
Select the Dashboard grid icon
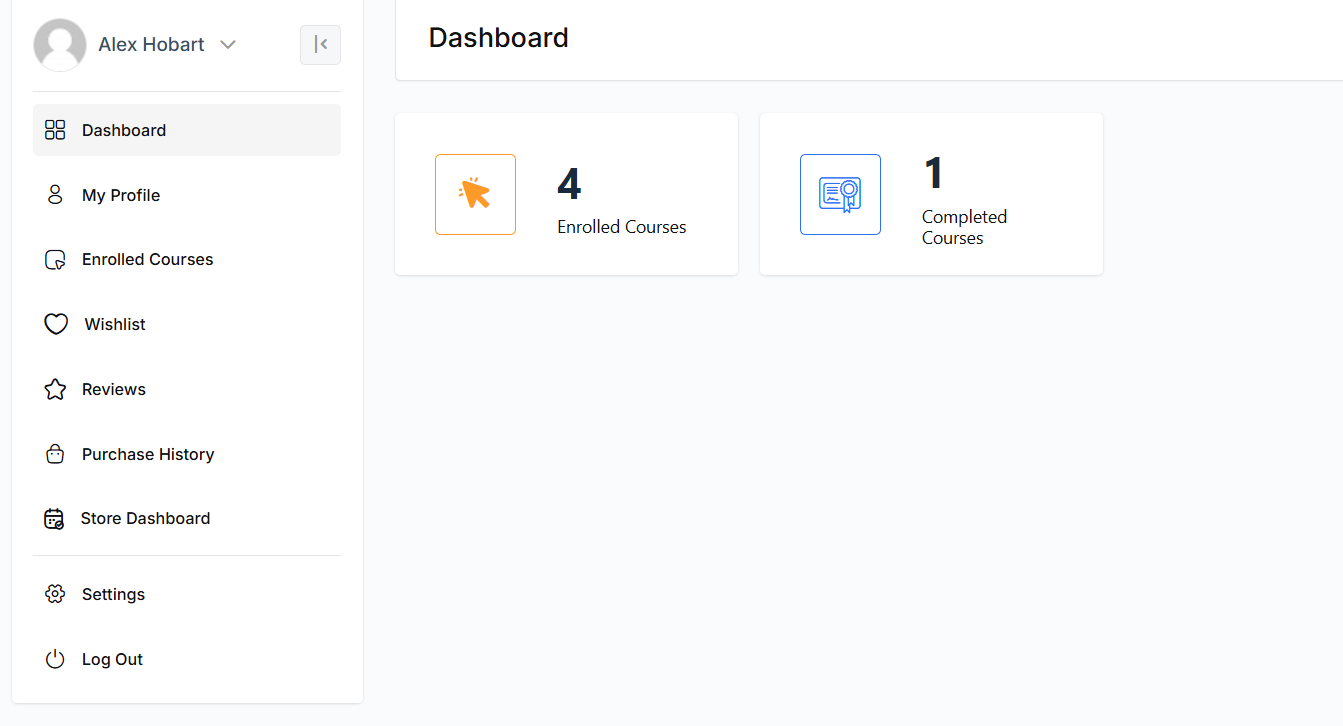54,129
